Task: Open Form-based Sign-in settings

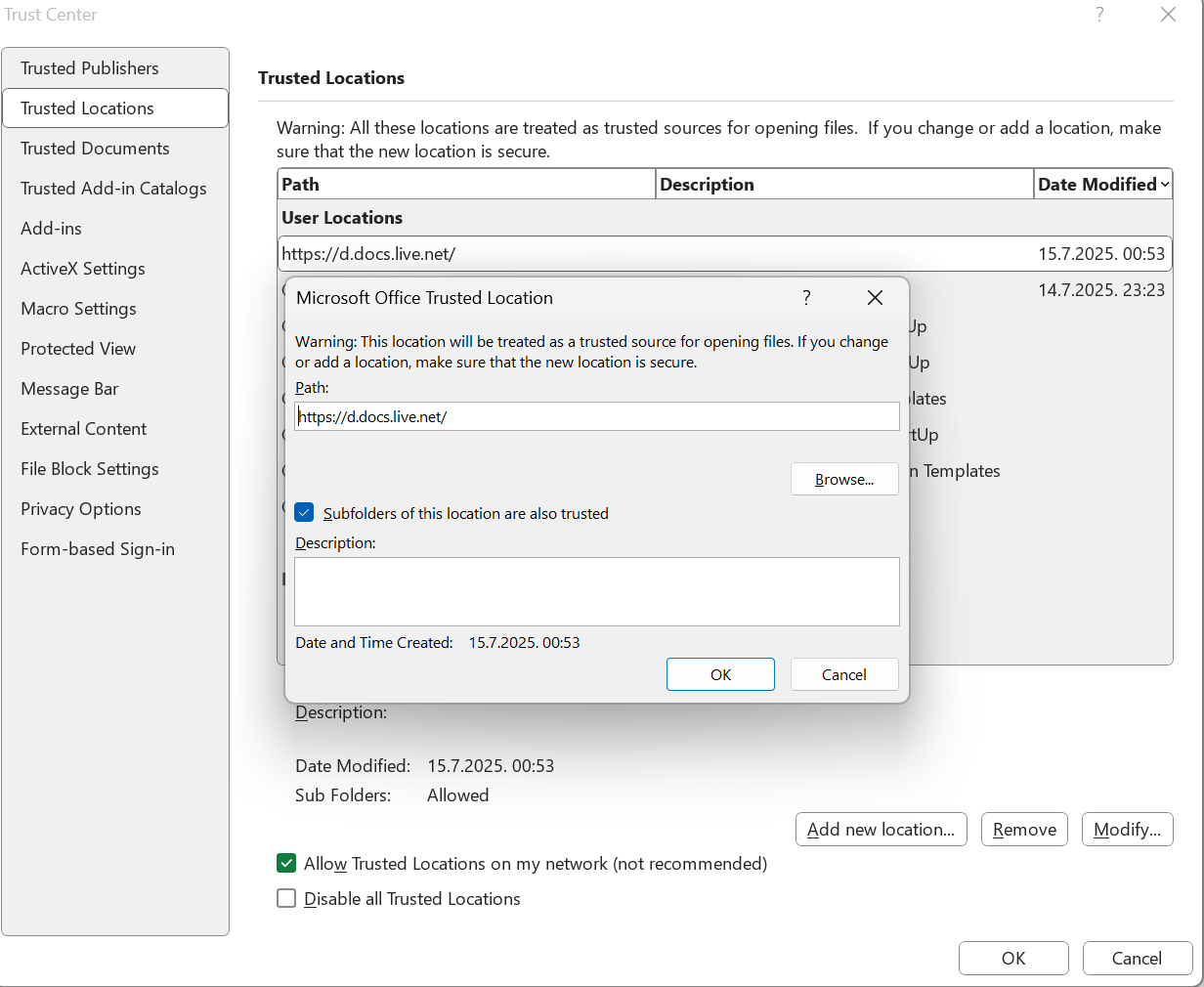Action: point(97,548)
